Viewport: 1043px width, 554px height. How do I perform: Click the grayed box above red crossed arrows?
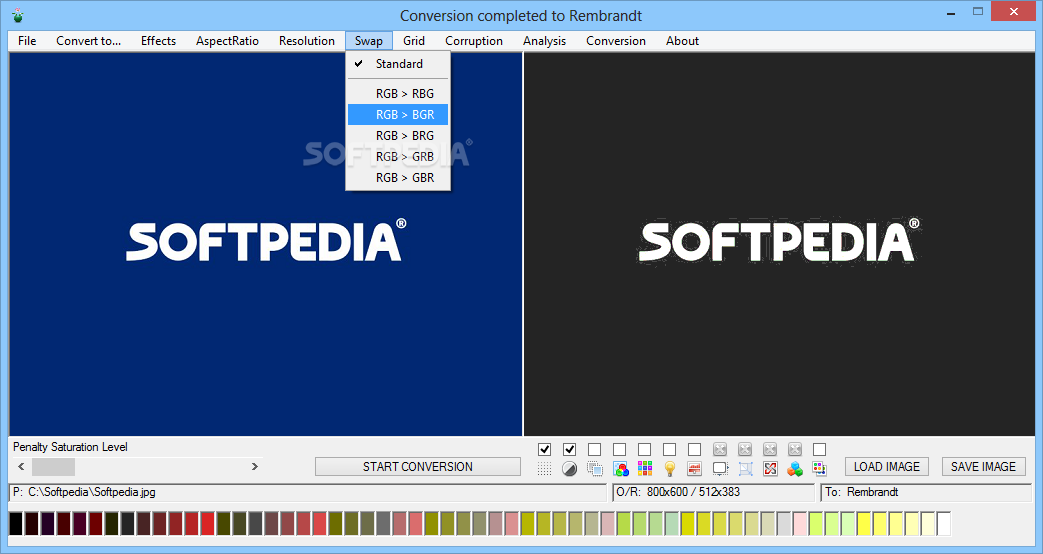pyautogui.click(x=770, y=450)
